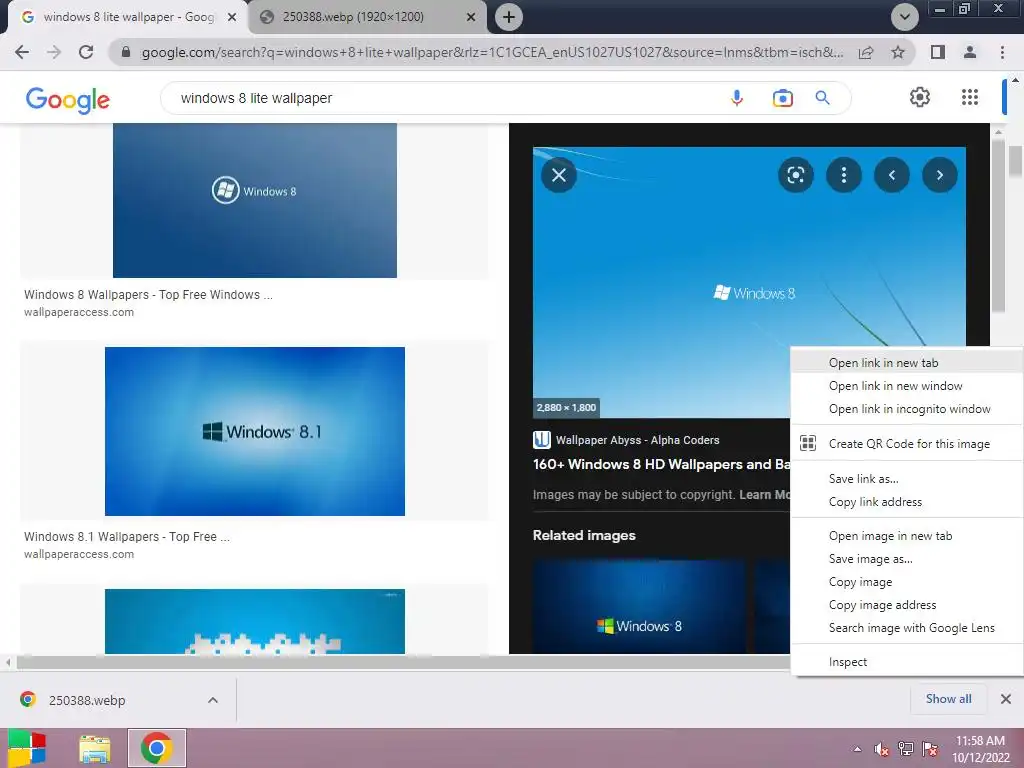Image resolution: width=1024 pixels, height=768 pixels.
Task: Share this page via address bar icon
Action: (x=866, y=52)
